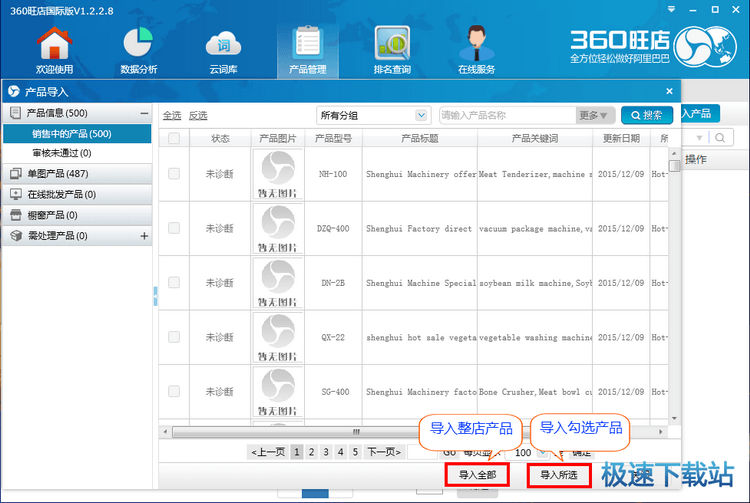Open title bar dropdown menu arrow
750x503 pixels.
point(672,9)
